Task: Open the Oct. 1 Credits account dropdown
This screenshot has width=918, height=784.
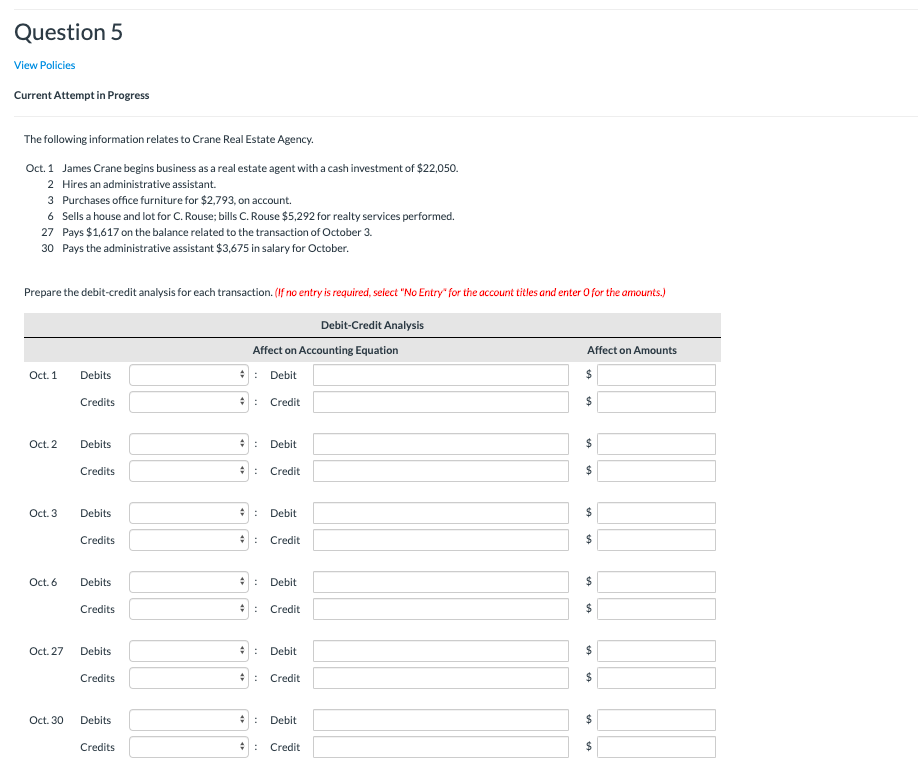Action: tap(188, 402)
